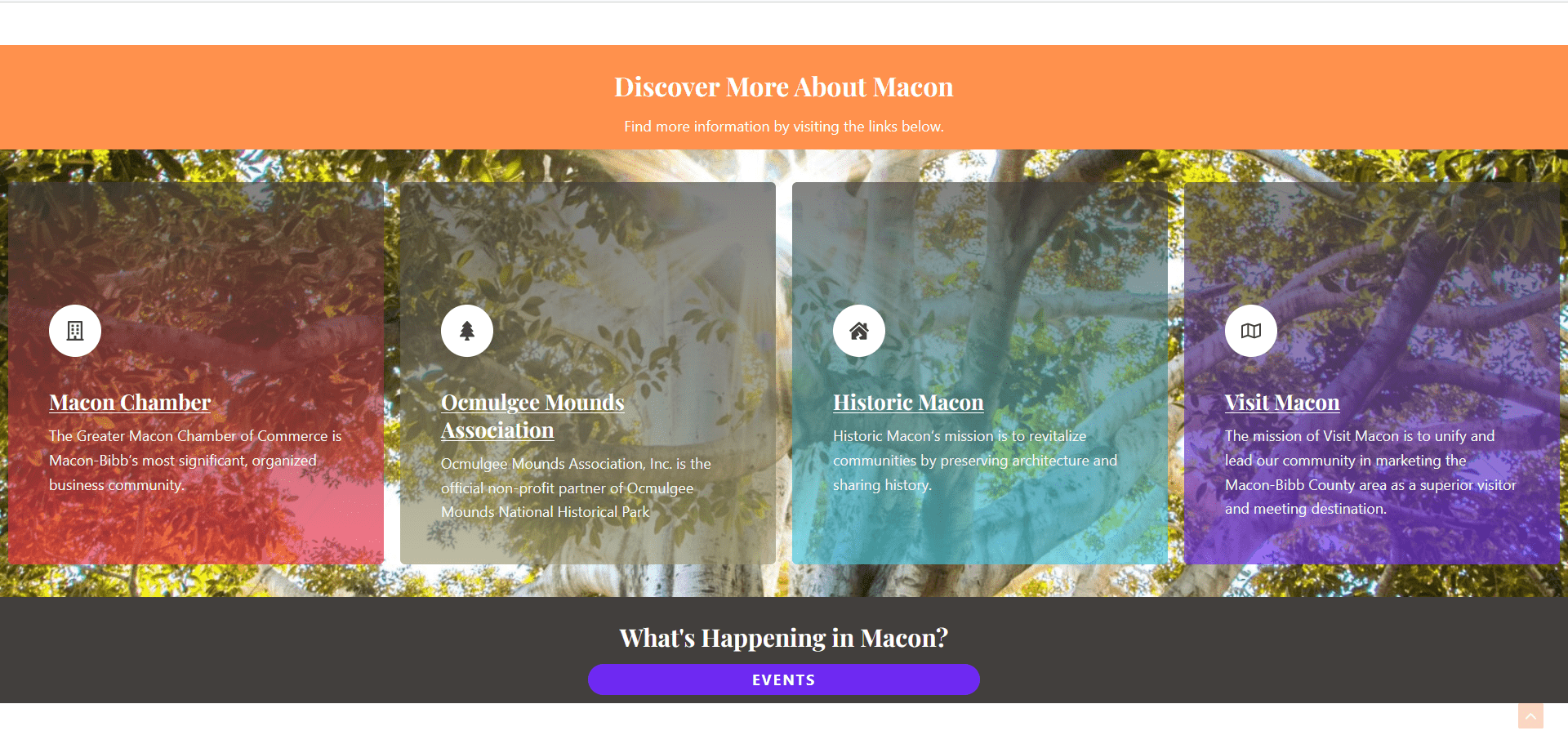Click the house icon above Historic Macon
The height and width of the screenshot is (753, 1568).
(x=859, y=331)
